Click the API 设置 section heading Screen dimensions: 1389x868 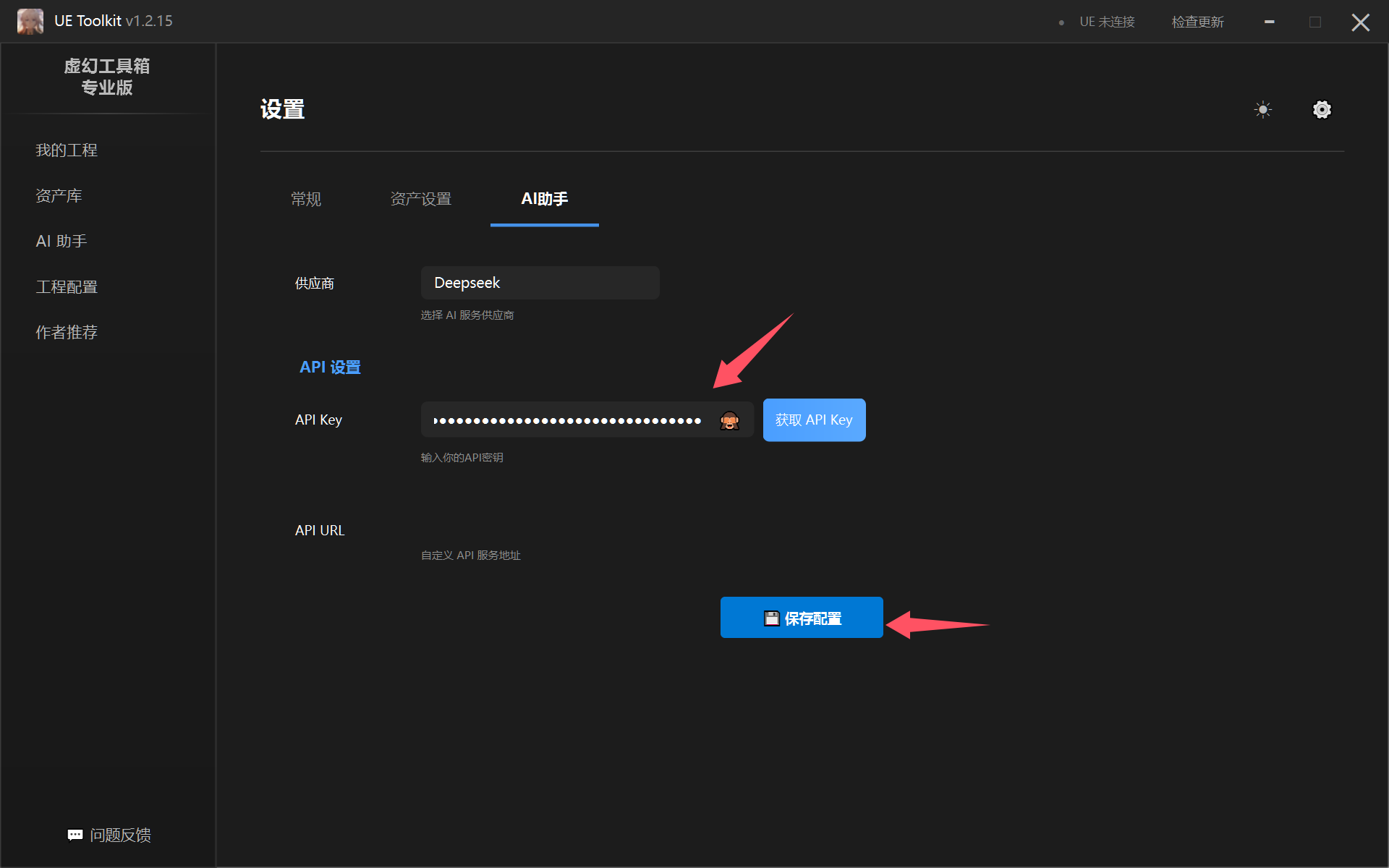(x=330, y=367)
